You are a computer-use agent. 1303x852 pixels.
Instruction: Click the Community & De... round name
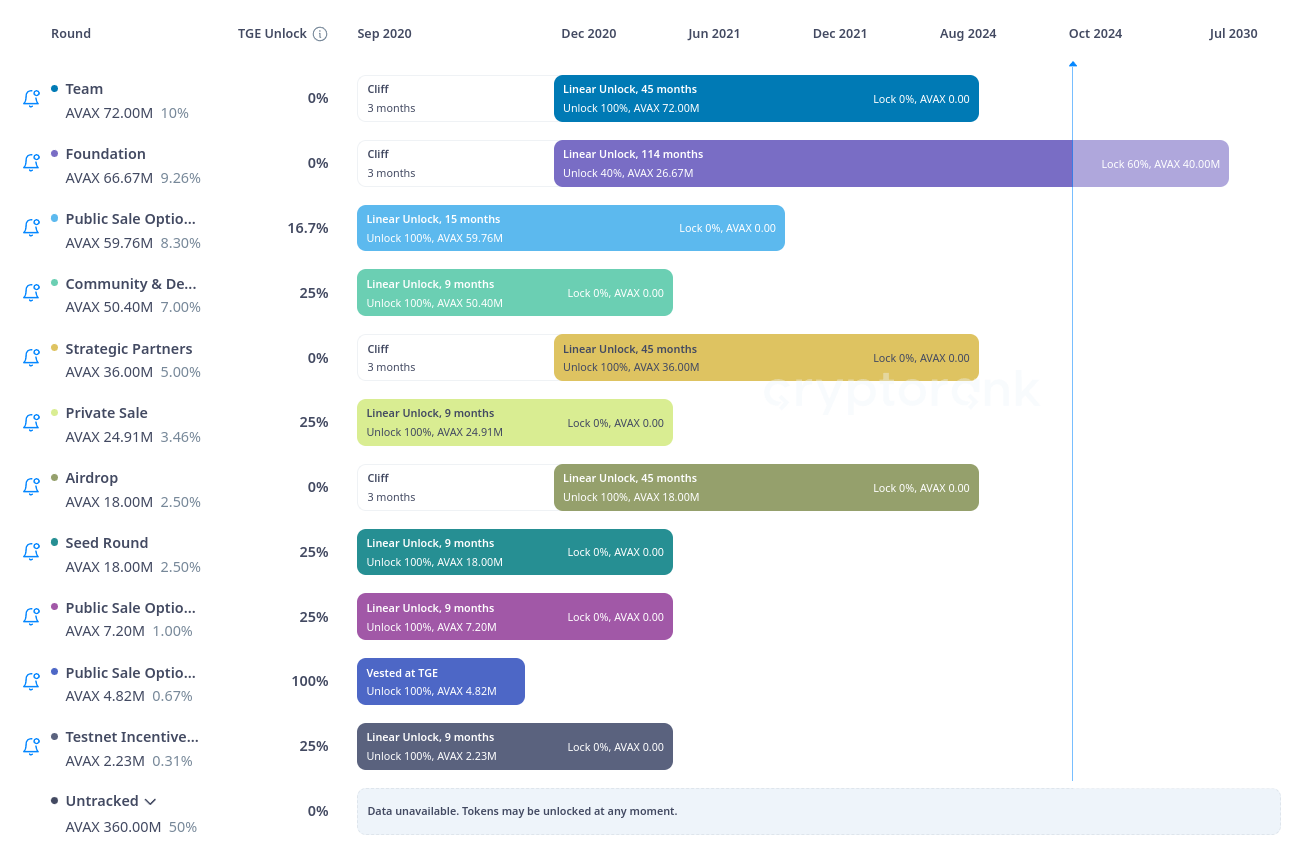point(131,284)
